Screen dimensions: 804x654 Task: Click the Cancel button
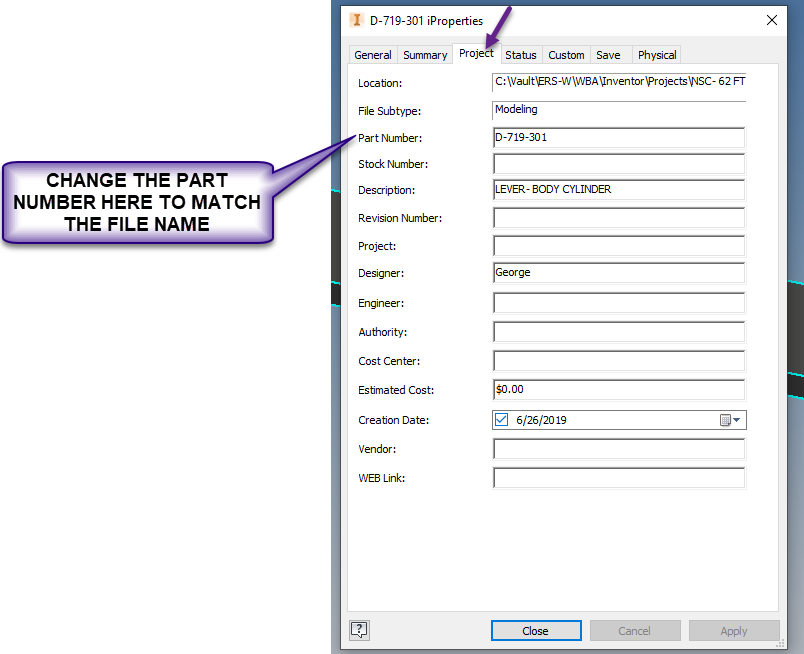coord(635,630)
